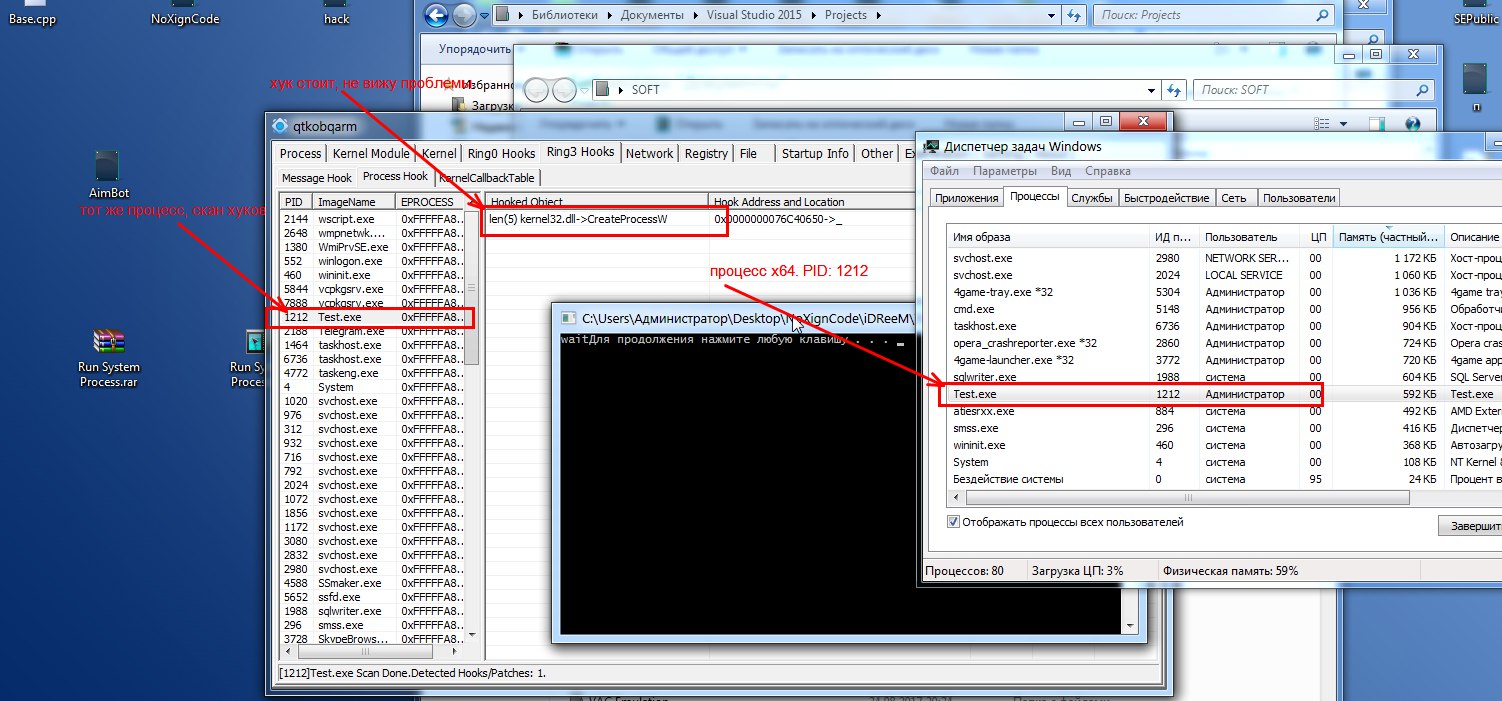The height and width of the screenshot is (701, 1502).
Task: Switch to Message Hook sub-tab
Action: point(317,178)
